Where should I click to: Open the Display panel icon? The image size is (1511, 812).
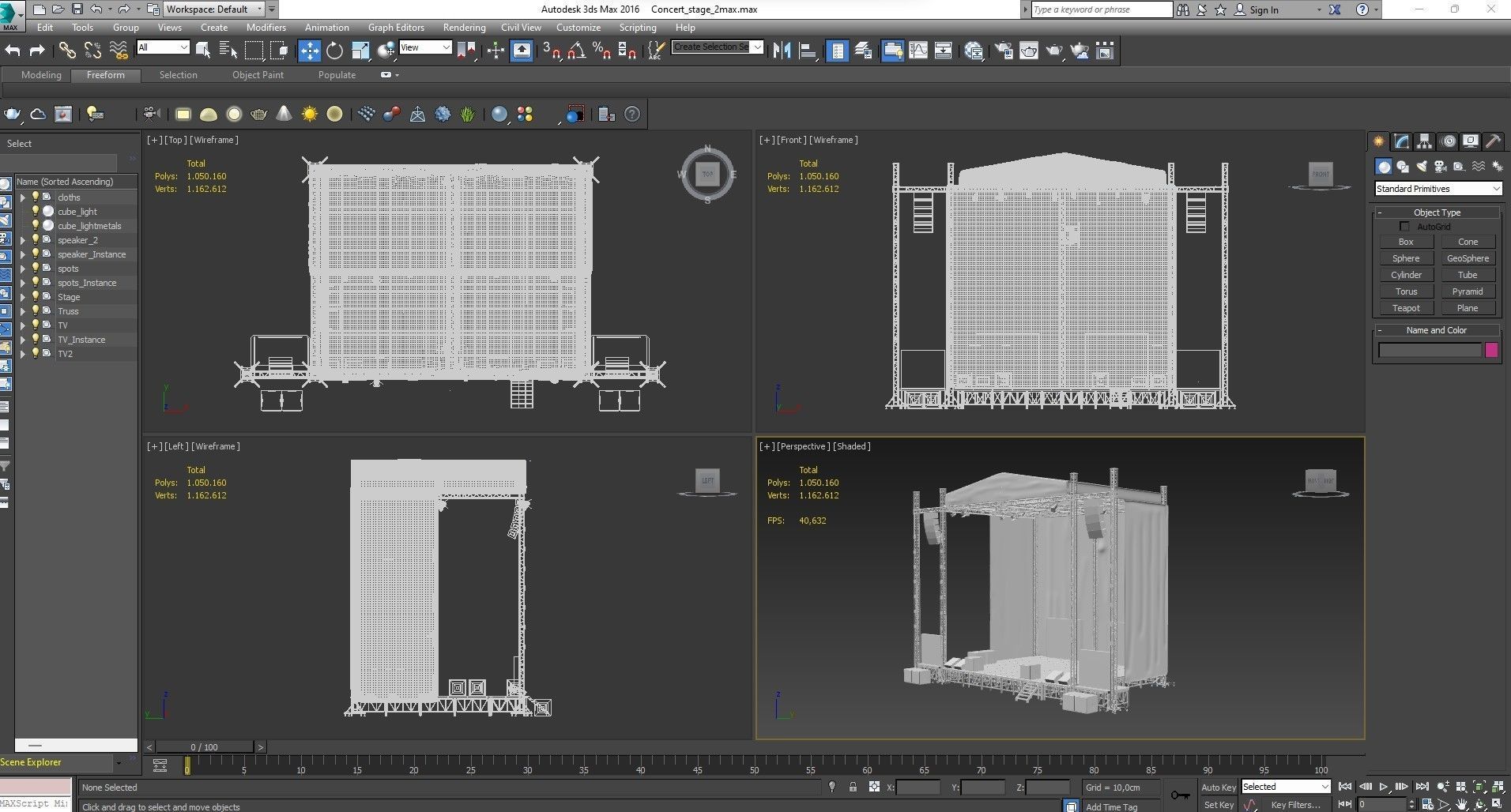pos(1470,141)
